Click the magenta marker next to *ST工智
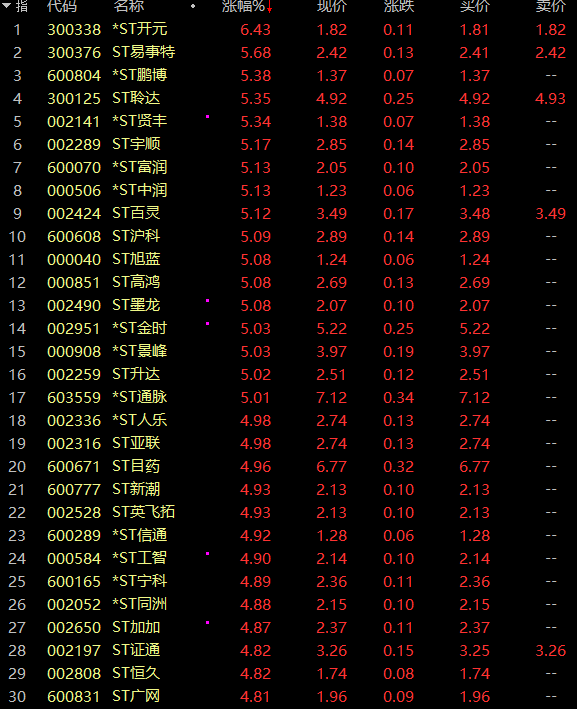The width and height of the screenshot is (577, 709). pyautogui.click(x=208, y=553)
